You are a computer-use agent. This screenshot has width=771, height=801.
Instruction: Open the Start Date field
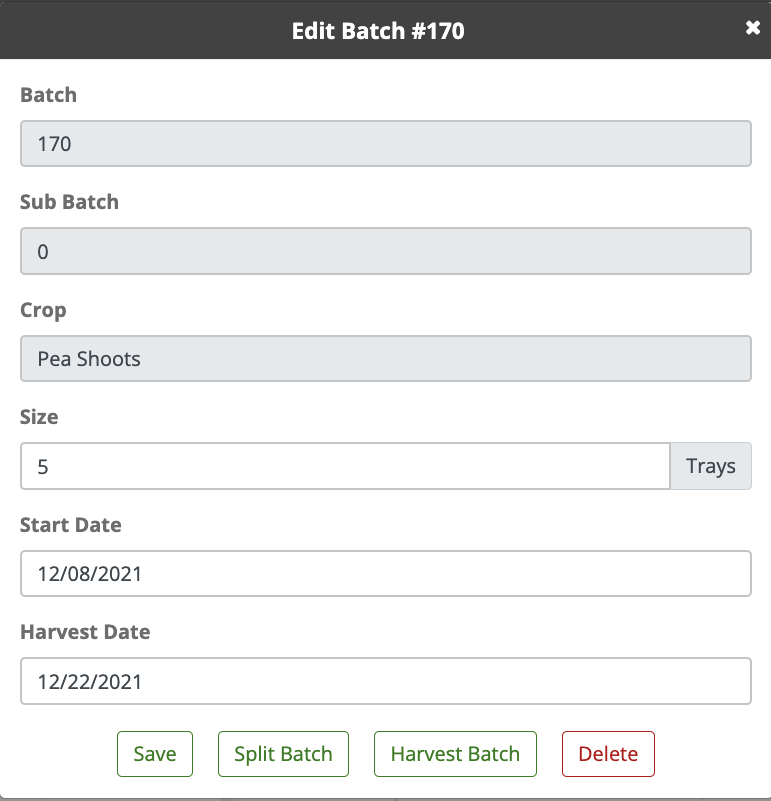pyautogui.click(x=385, y=574)
